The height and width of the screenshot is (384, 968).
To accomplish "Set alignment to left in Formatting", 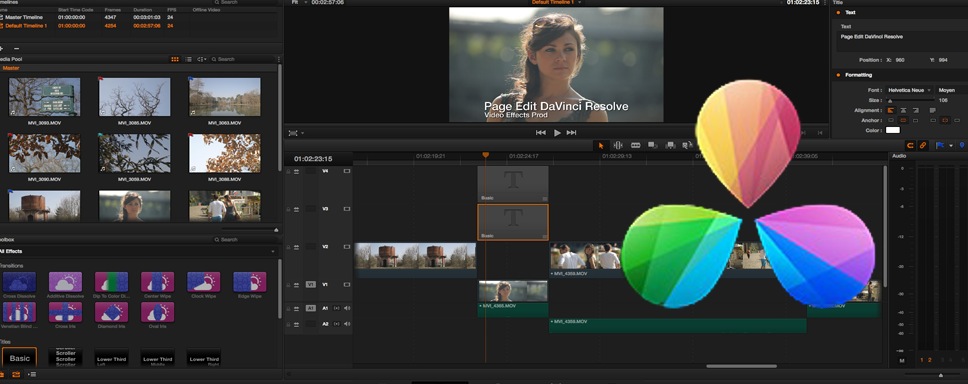I will point(890,110).
